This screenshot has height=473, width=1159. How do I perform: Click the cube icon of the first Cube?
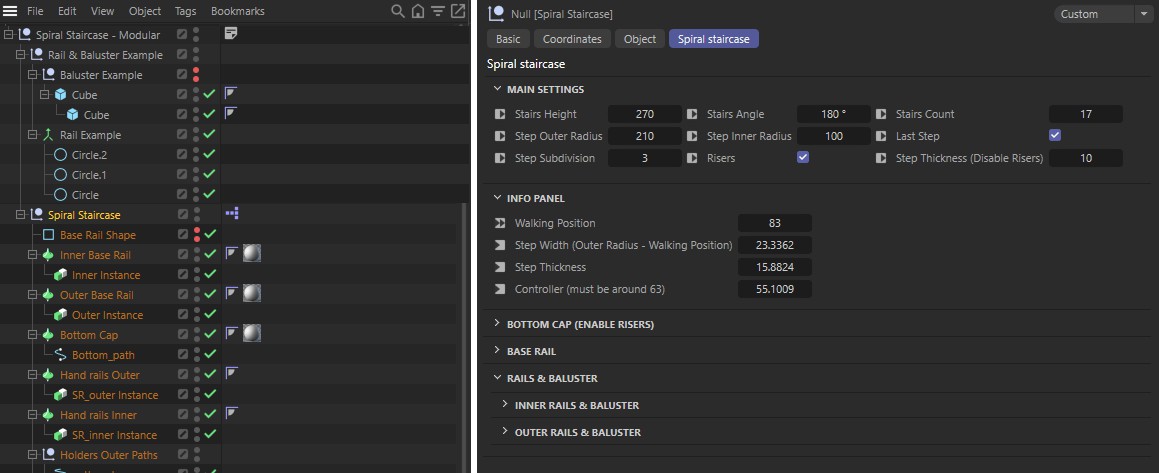[61, 95]
